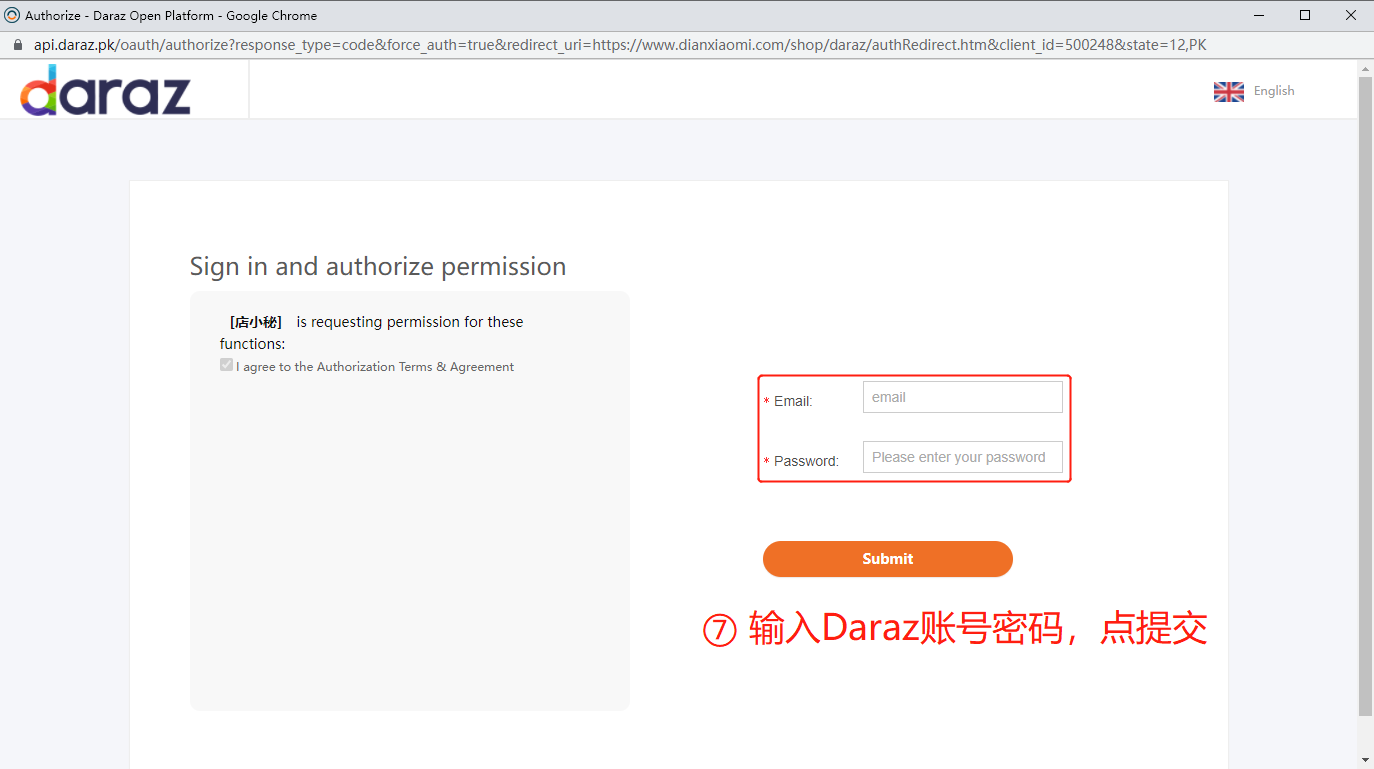
Task: Click the 'Email:' field label
Action: (x=793, y=401)
